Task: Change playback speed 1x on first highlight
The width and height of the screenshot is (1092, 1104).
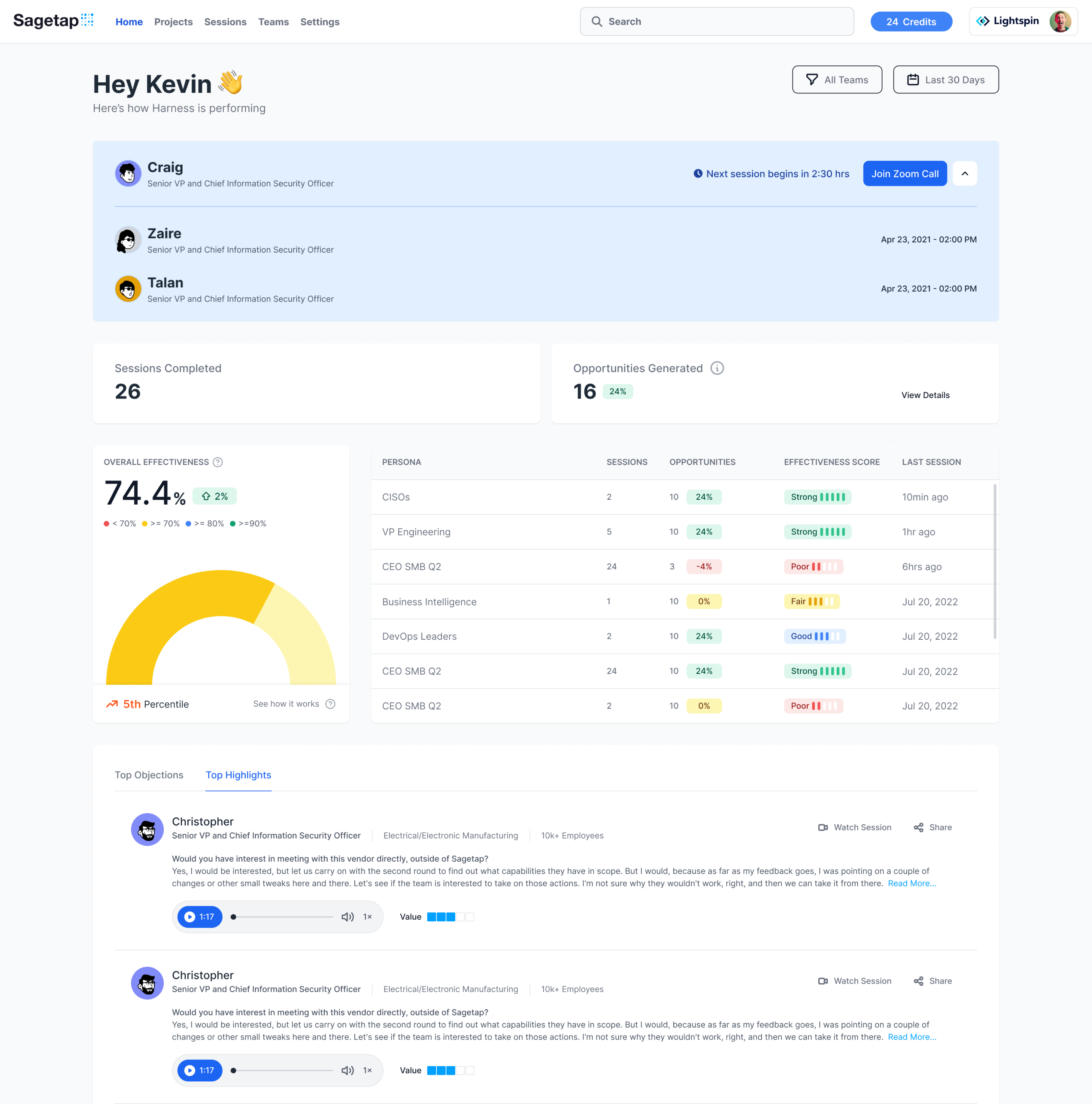Action: pos(367,917)
